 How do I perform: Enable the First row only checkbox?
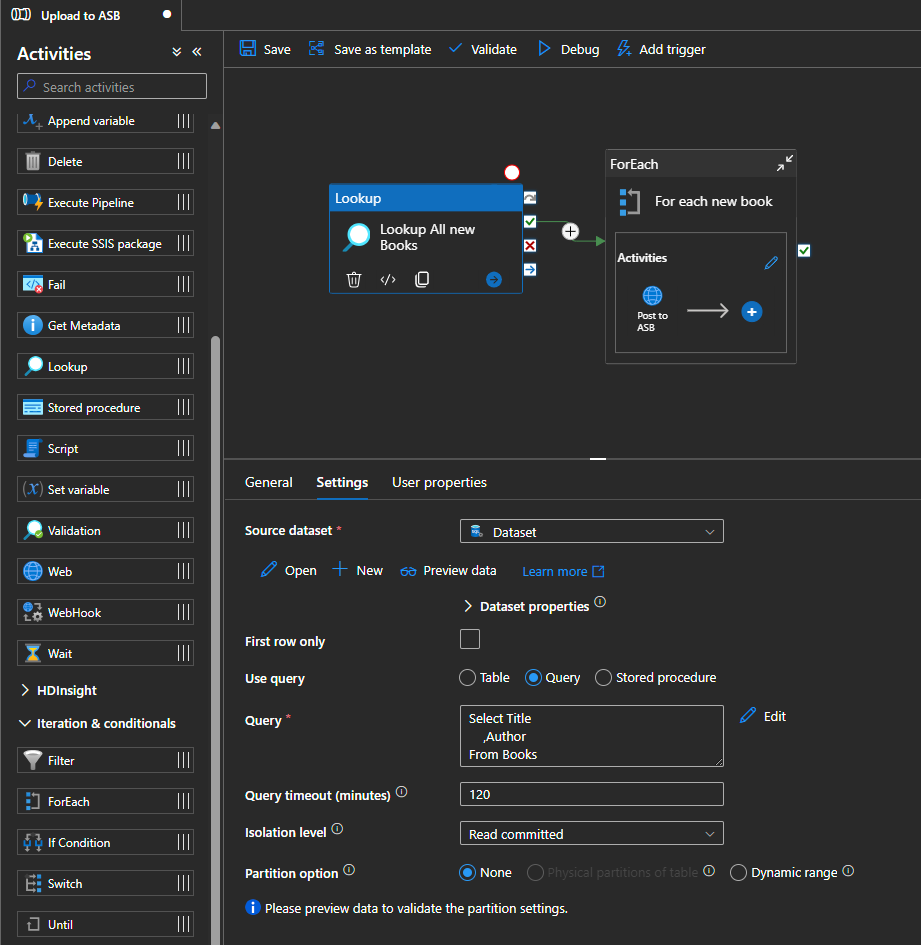470,640
